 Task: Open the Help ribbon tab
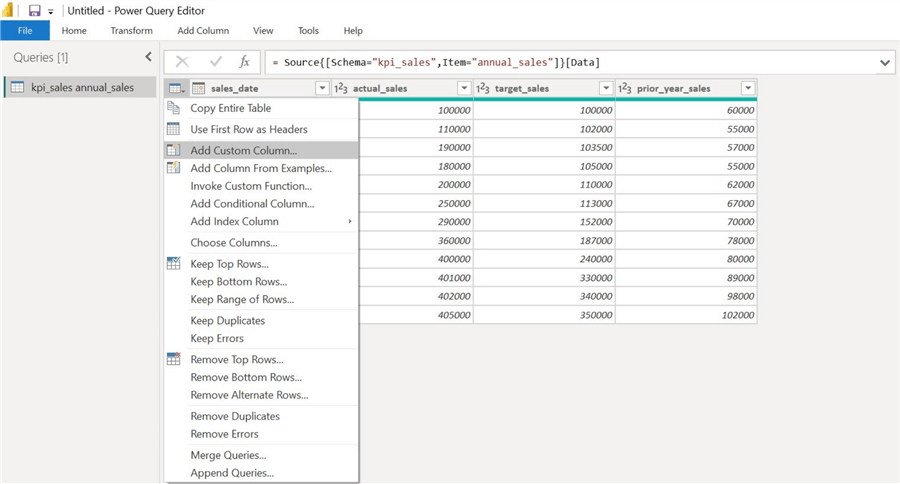[x=353, y=30]
